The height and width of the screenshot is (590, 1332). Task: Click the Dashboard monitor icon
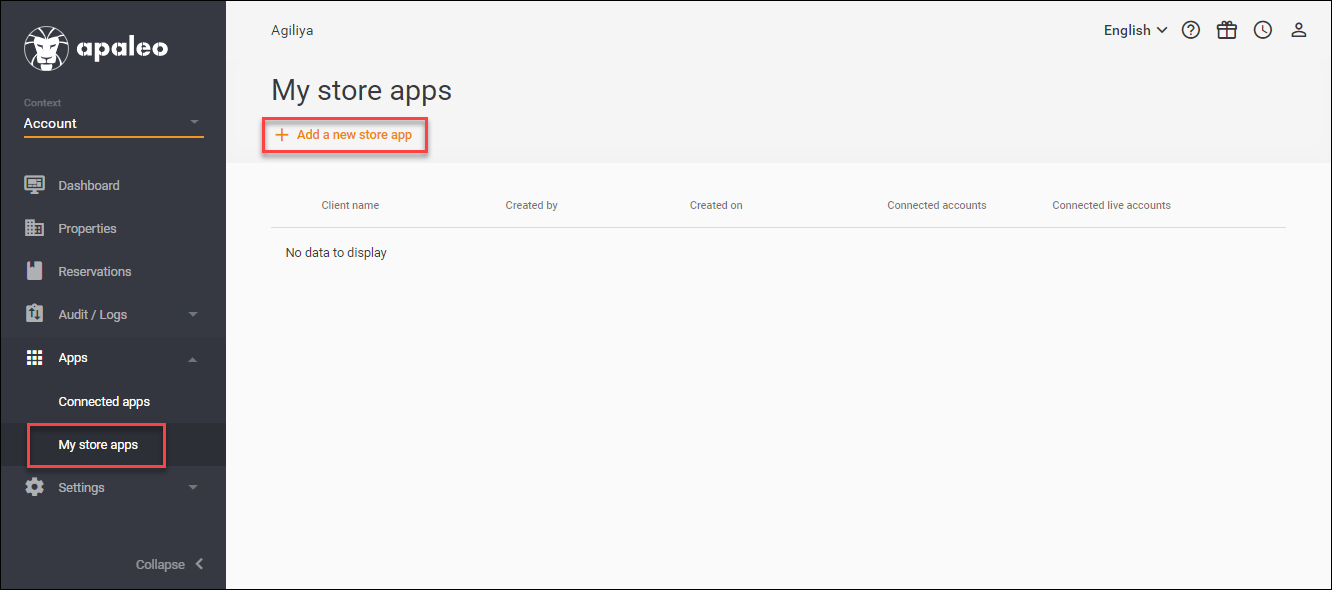pos(34,185)
